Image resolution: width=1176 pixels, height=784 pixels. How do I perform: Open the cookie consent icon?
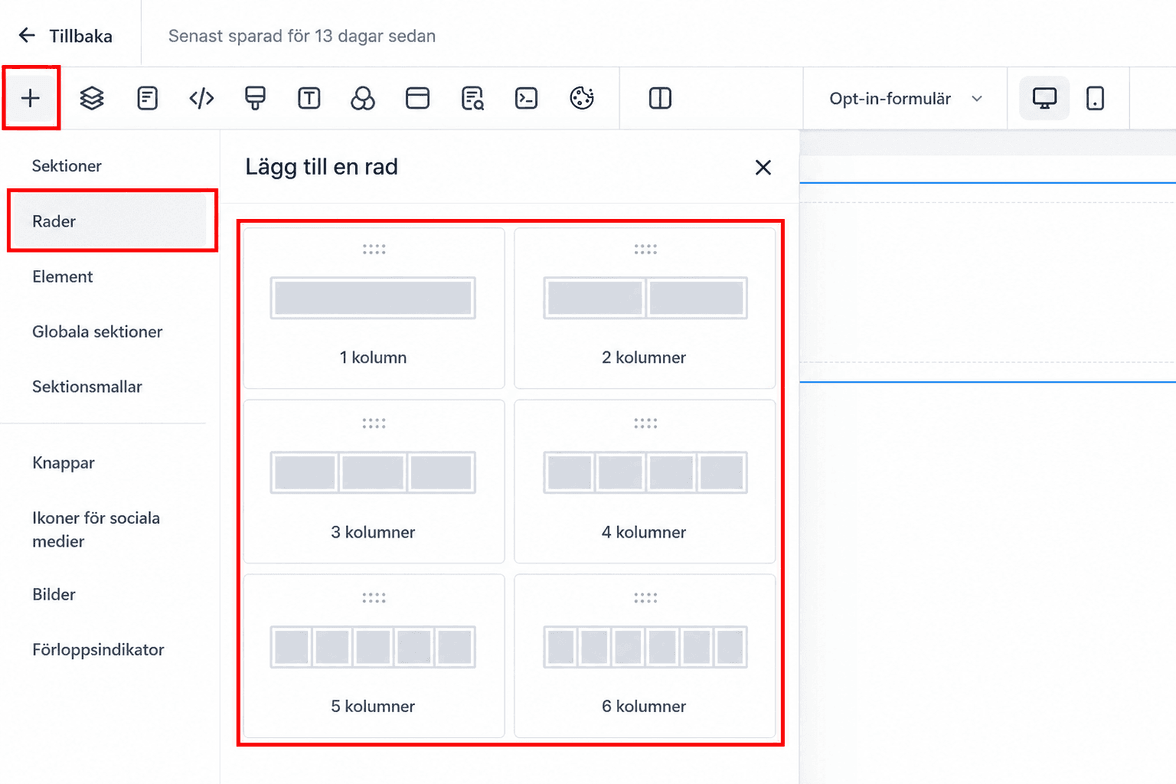[582, 98]
